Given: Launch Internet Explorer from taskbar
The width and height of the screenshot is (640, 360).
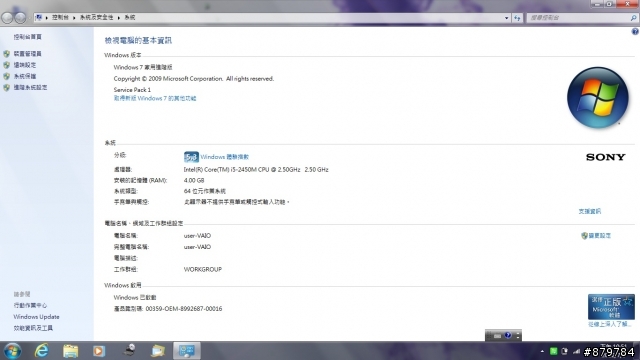Looking at the screenshot, I should 42,351.
